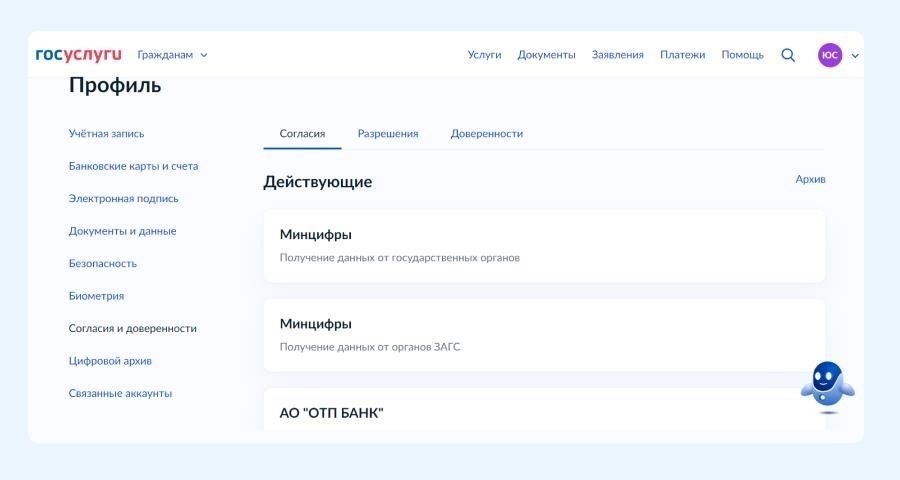Switch to the Доверенности tab

[x=486, y=133]
